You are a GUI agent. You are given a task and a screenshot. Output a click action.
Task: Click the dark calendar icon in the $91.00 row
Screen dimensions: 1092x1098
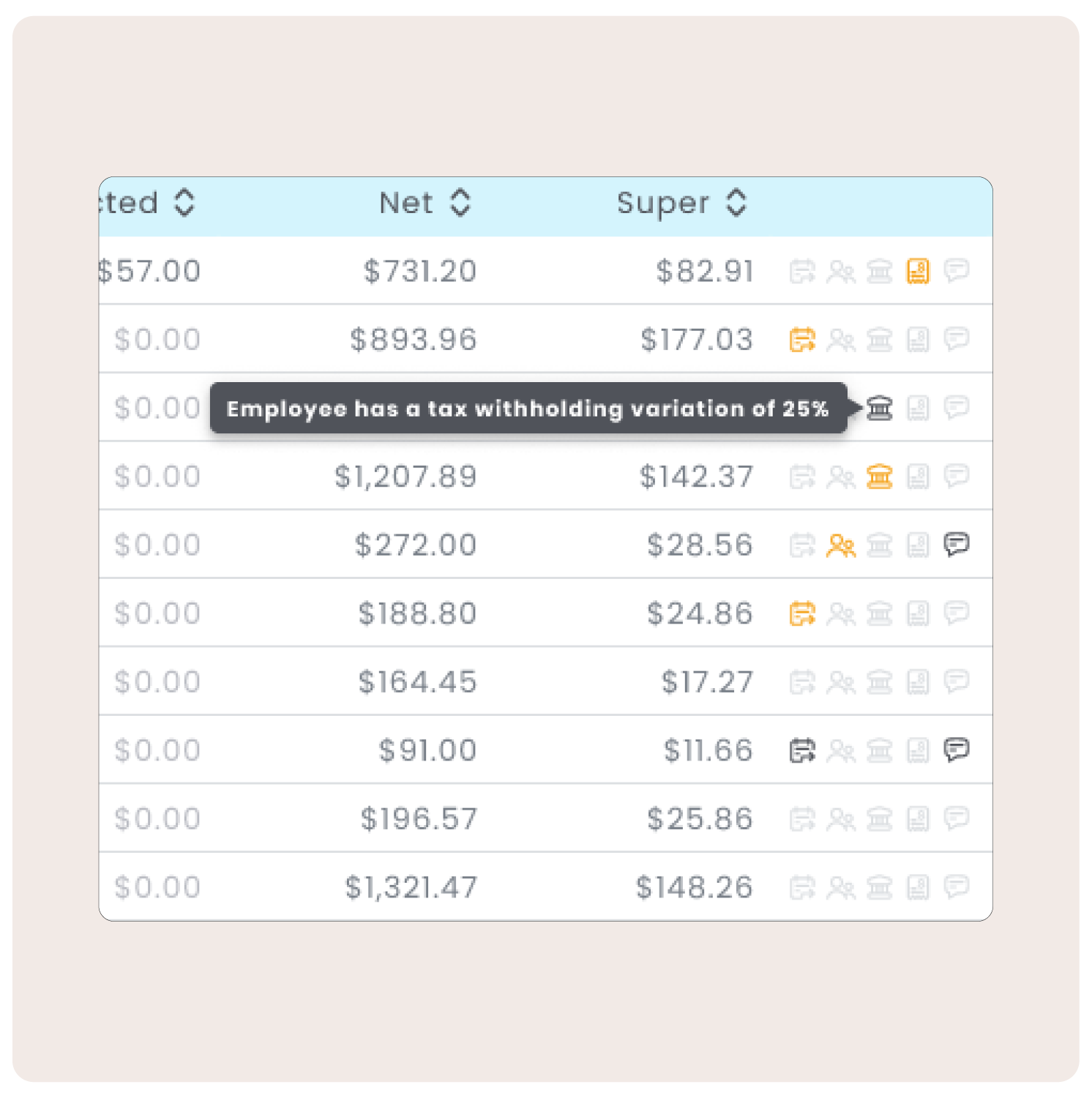802,750
